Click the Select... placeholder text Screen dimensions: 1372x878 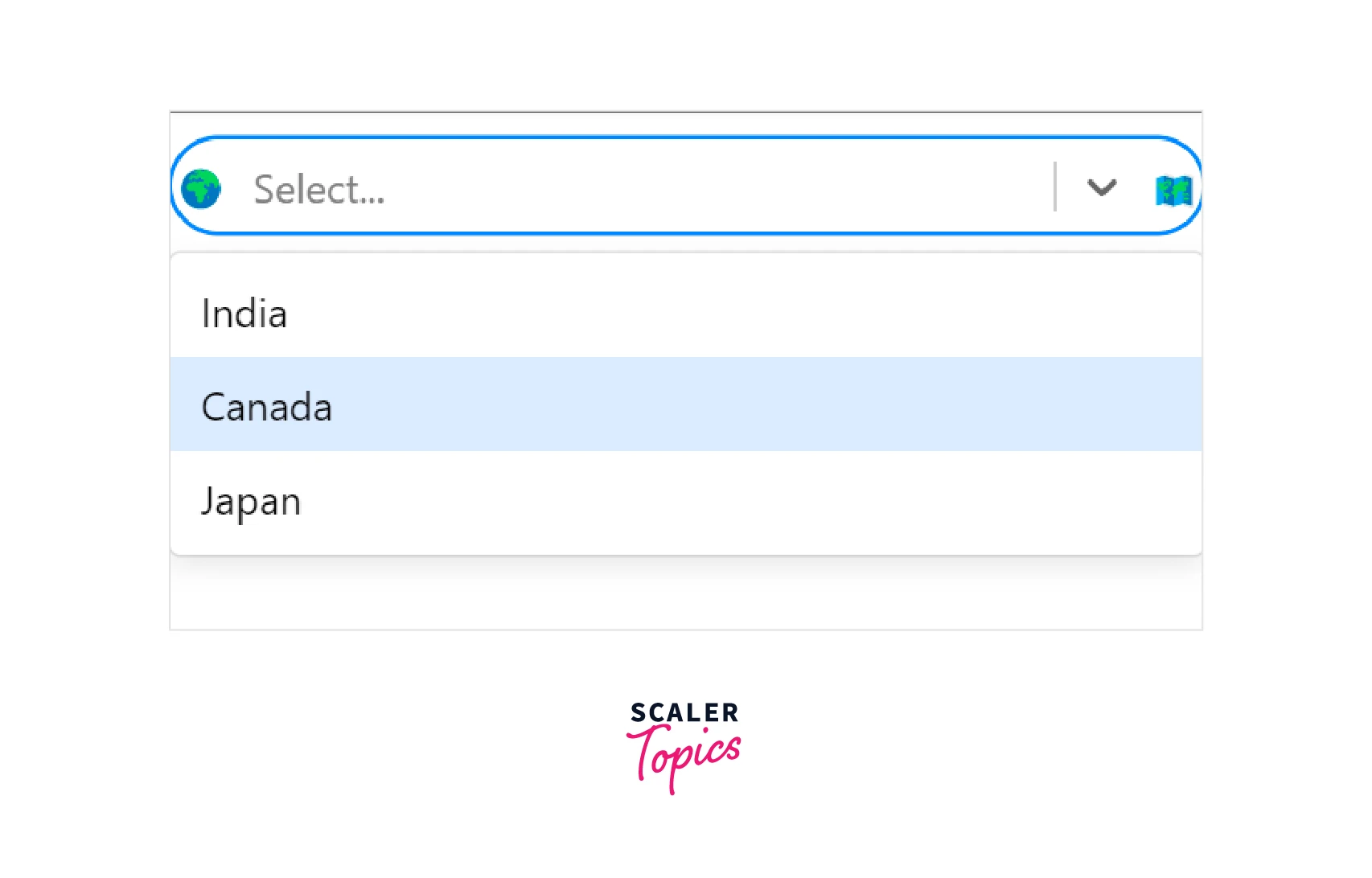click(319, 190)
